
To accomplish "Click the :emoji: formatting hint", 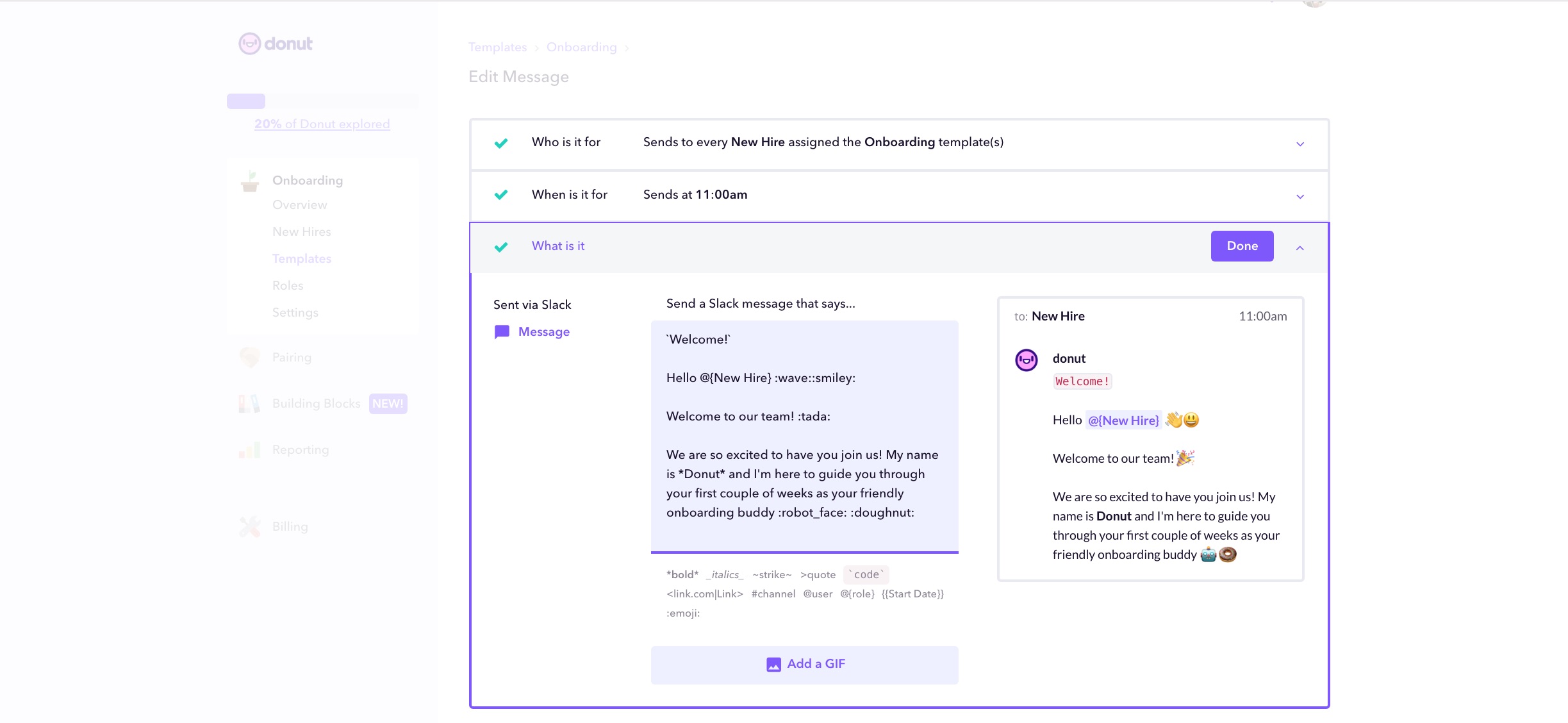I will [683, 613].
